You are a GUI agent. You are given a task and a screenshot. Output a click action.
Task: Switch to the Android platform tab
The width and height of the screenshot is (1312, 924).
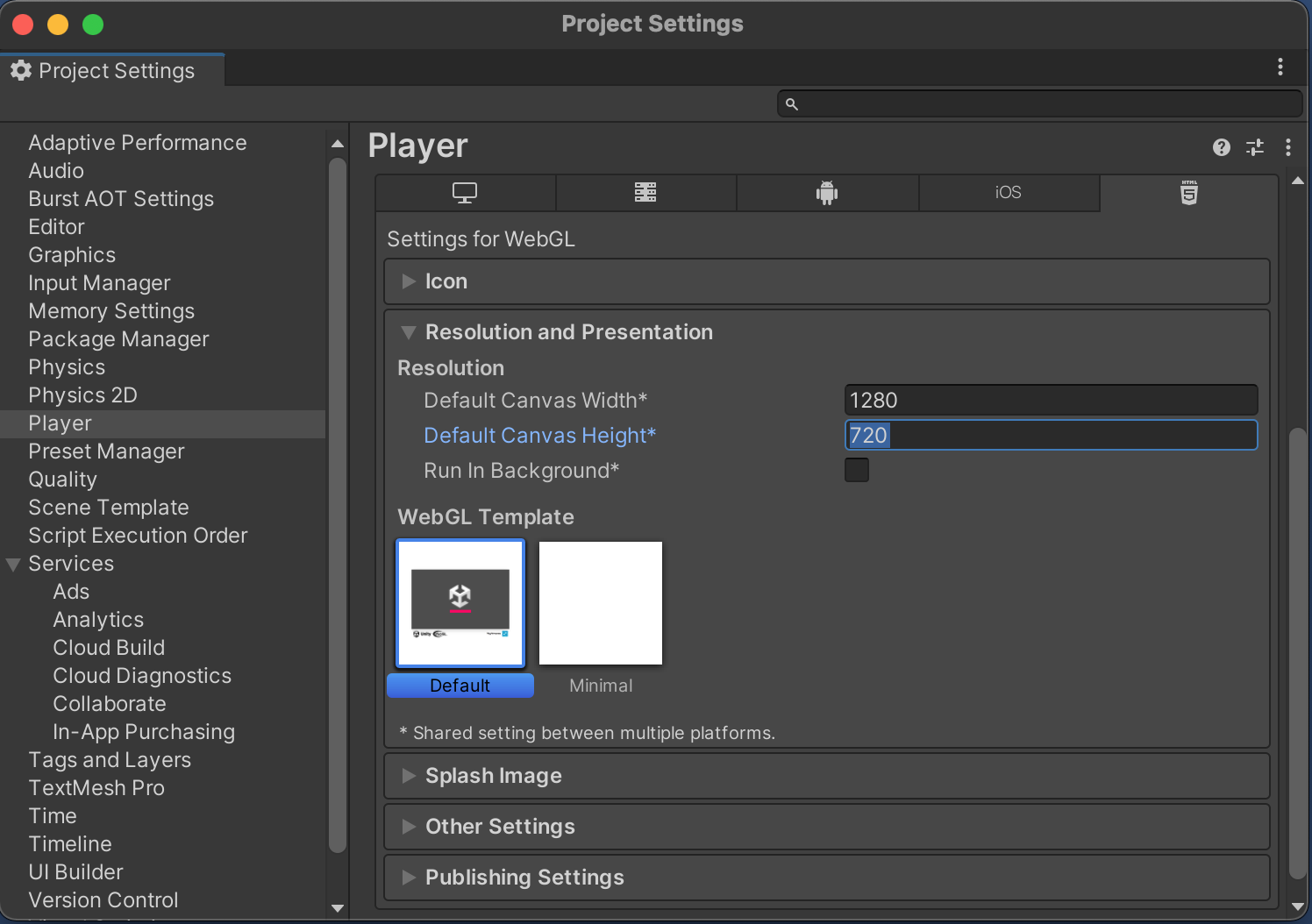click(827, 193)
